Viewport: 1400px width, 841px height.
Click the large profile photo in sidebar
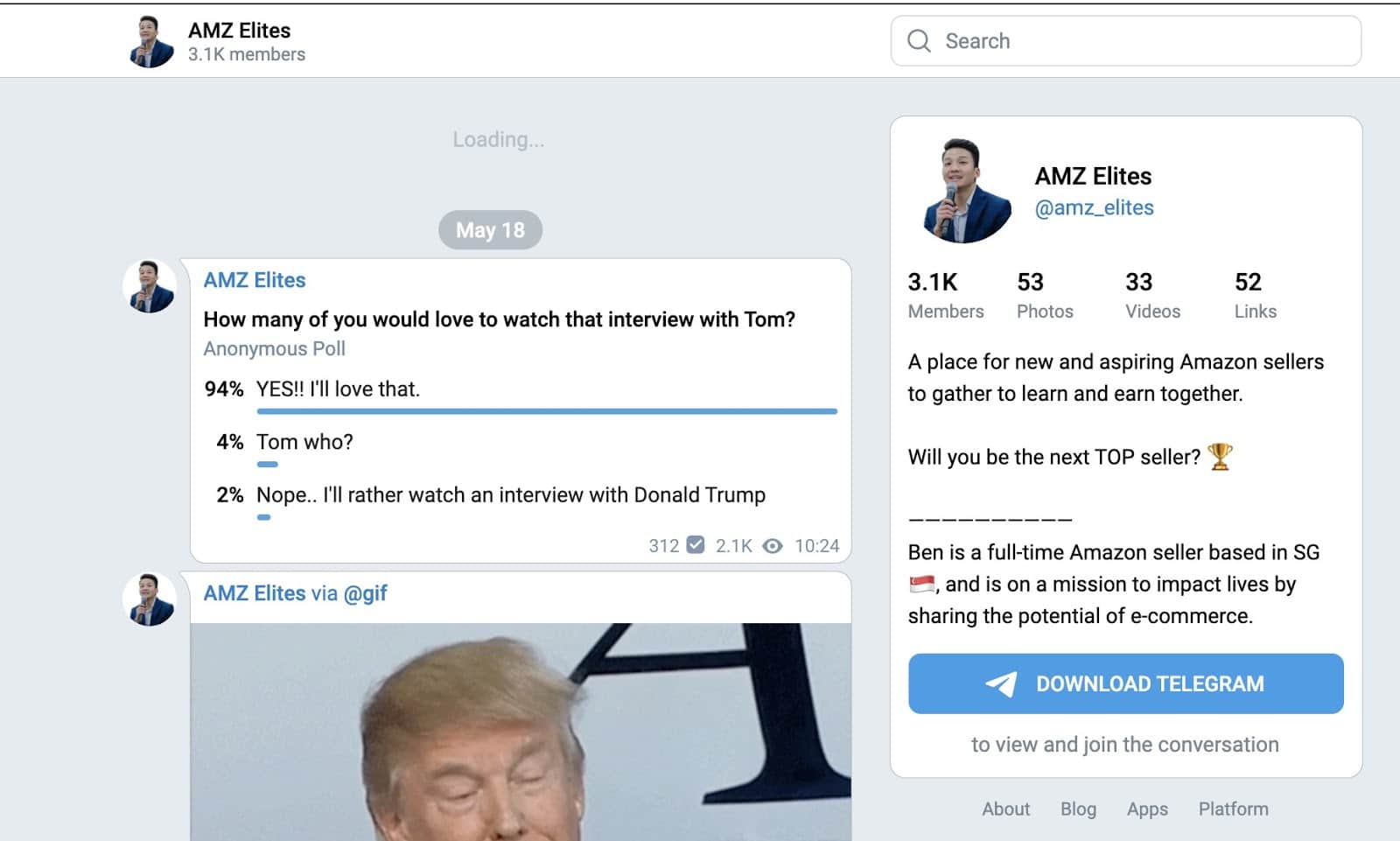coord(966,191)
